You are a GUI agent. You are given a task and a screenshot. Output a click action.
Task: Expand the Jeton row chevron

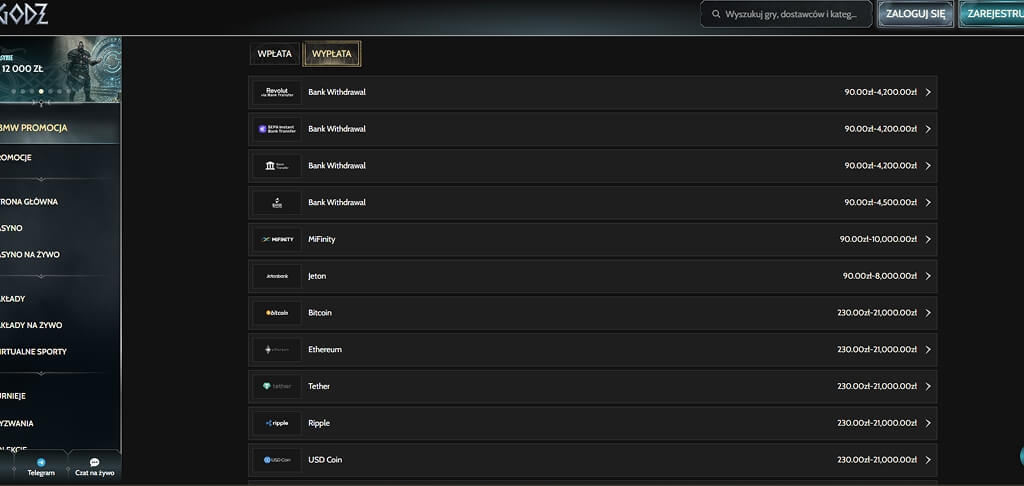point(928,276)
